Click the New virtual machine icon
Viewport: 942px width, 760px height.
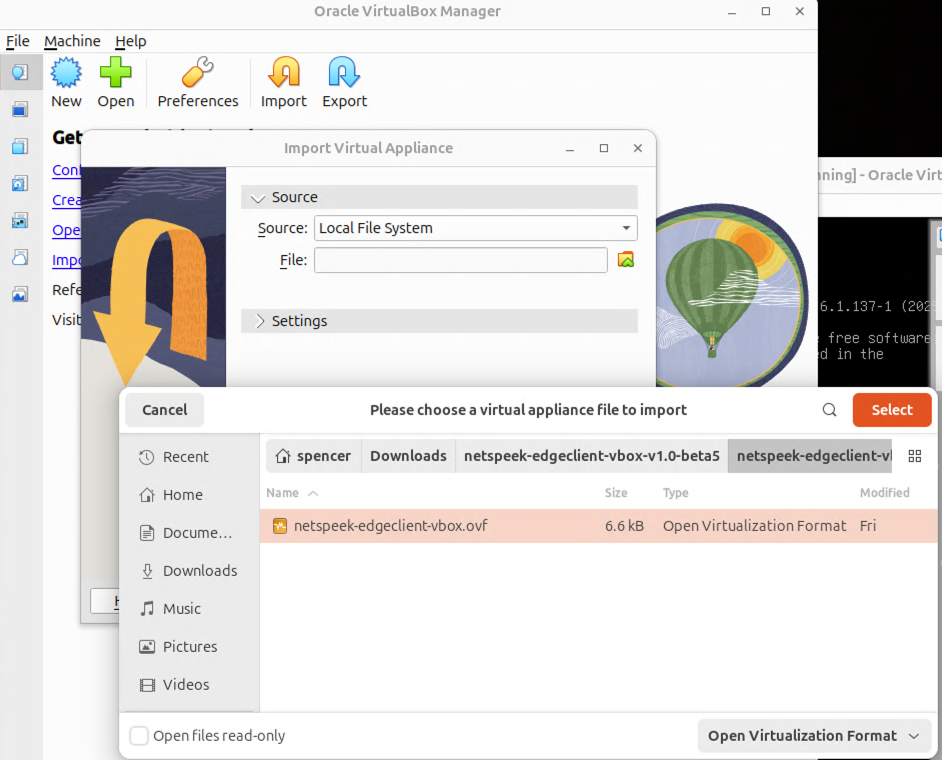click(66, 75)
